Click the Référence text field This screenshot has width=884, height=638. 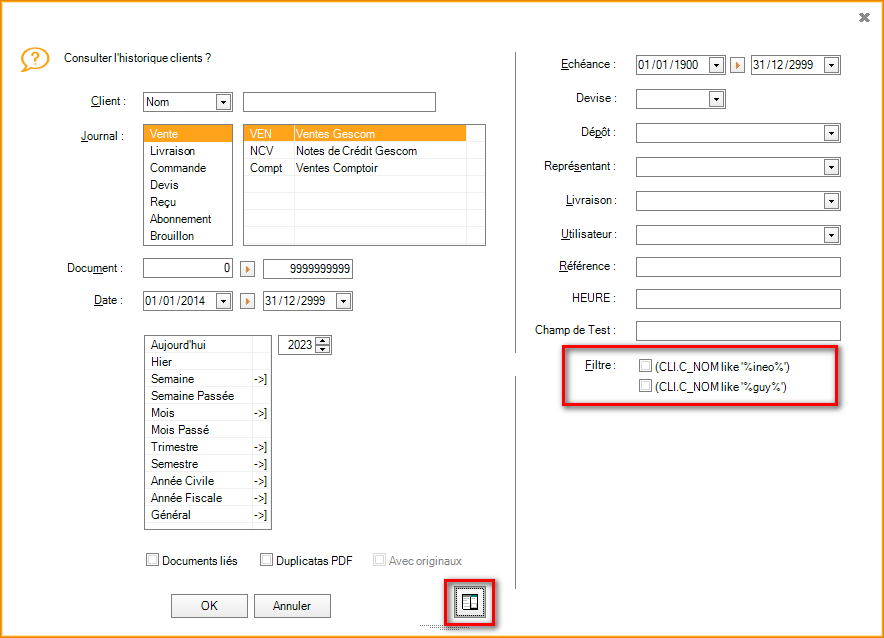point(738,267)
